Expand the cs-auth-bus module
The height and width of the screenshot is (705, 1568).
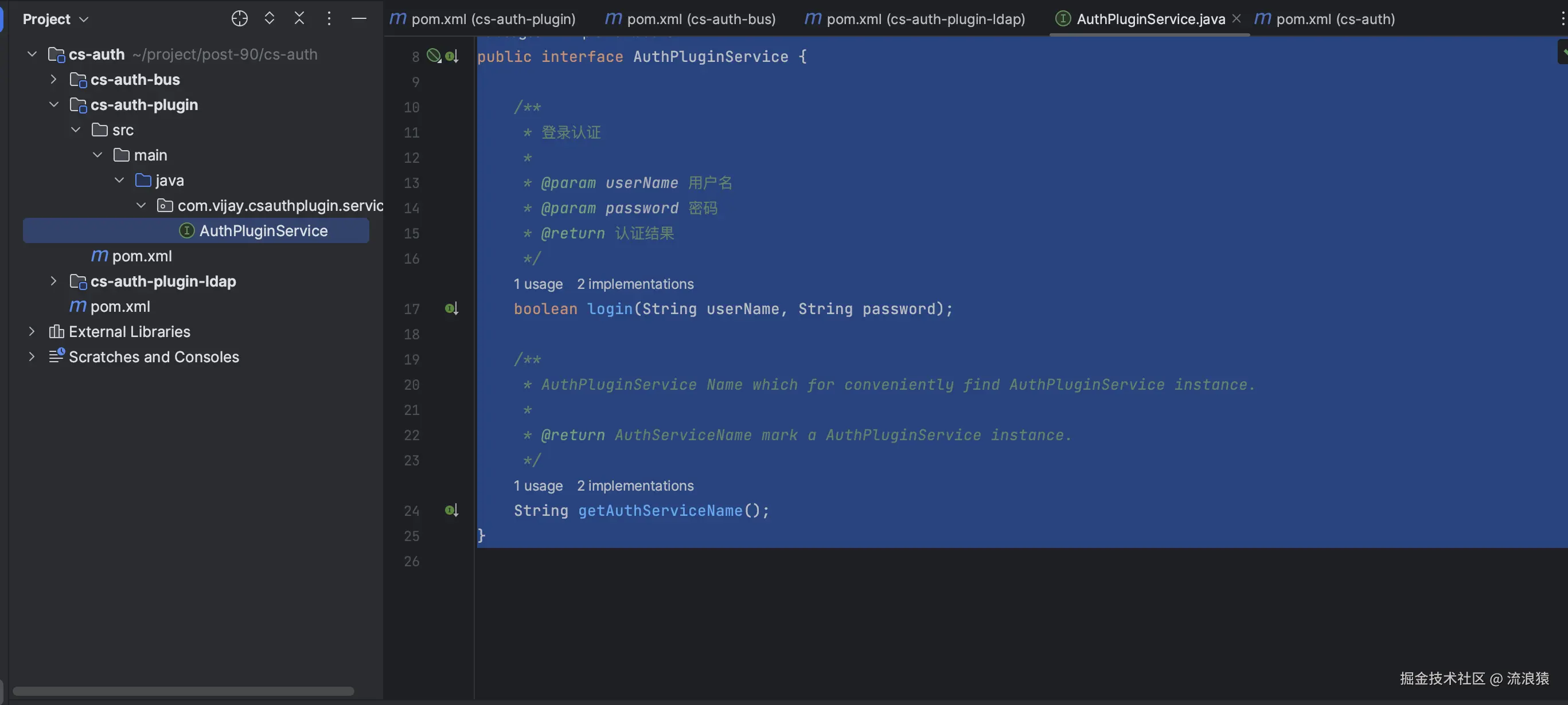click(x=53, y=79)
